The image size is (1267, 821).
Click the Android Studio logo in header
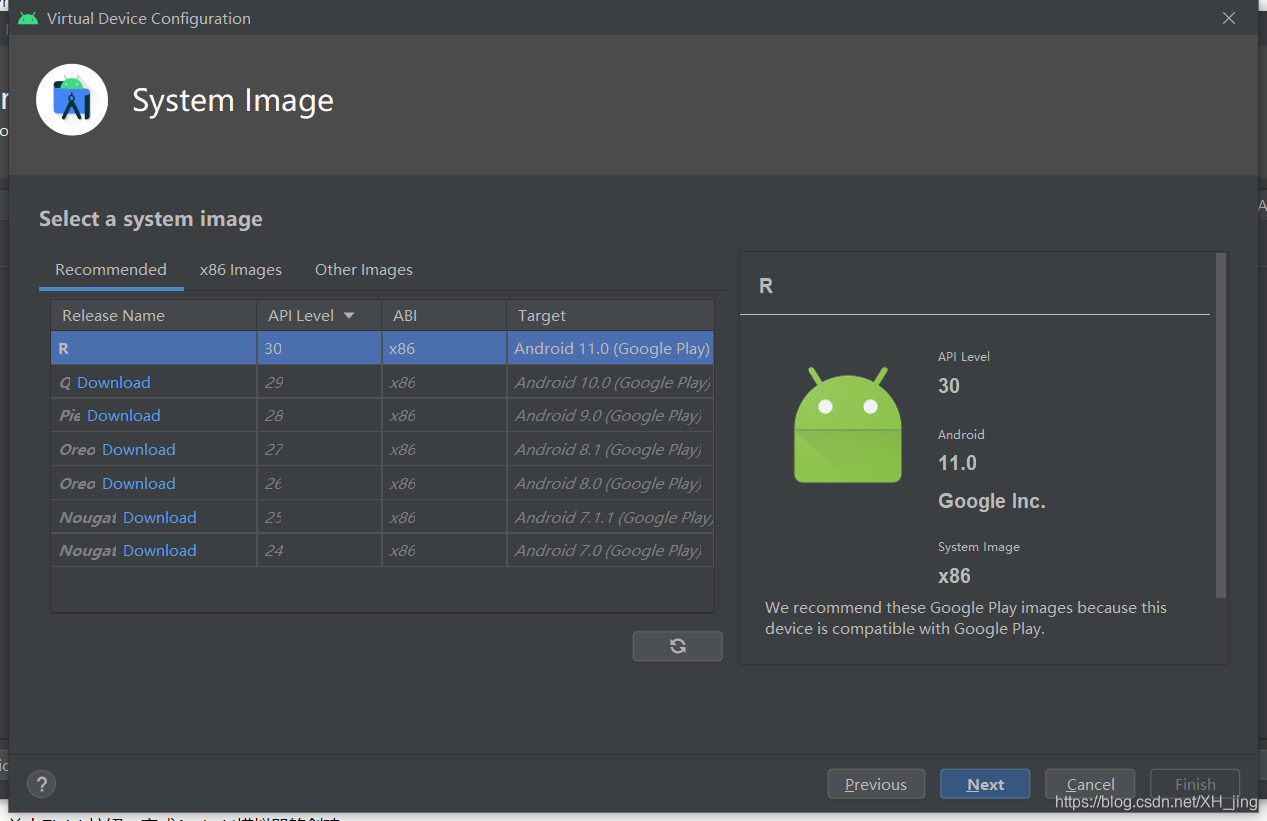[x=72, y=100]
